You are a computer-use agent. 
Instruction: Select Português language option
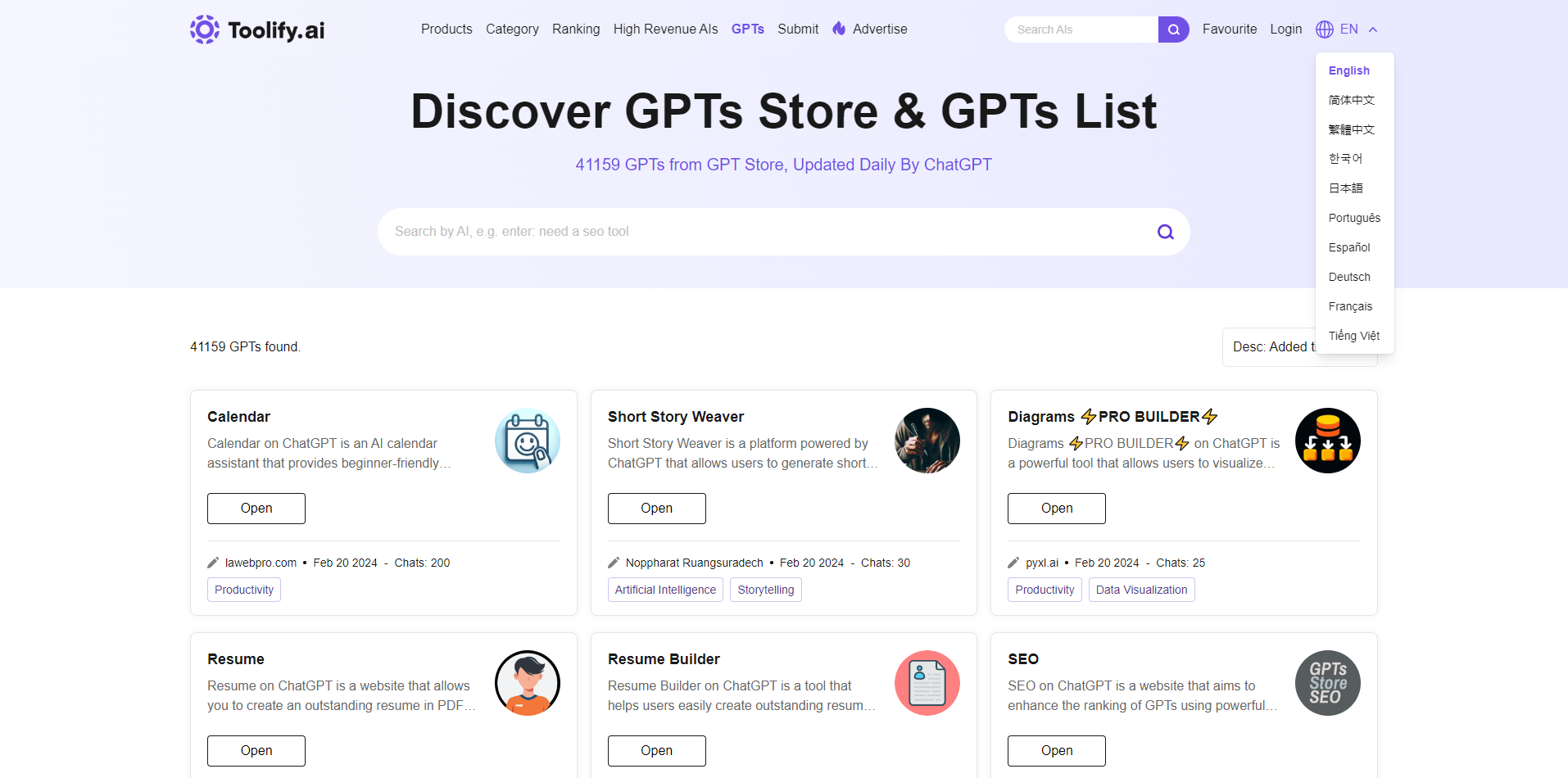pyautogui.click(x=1354, y=218)
